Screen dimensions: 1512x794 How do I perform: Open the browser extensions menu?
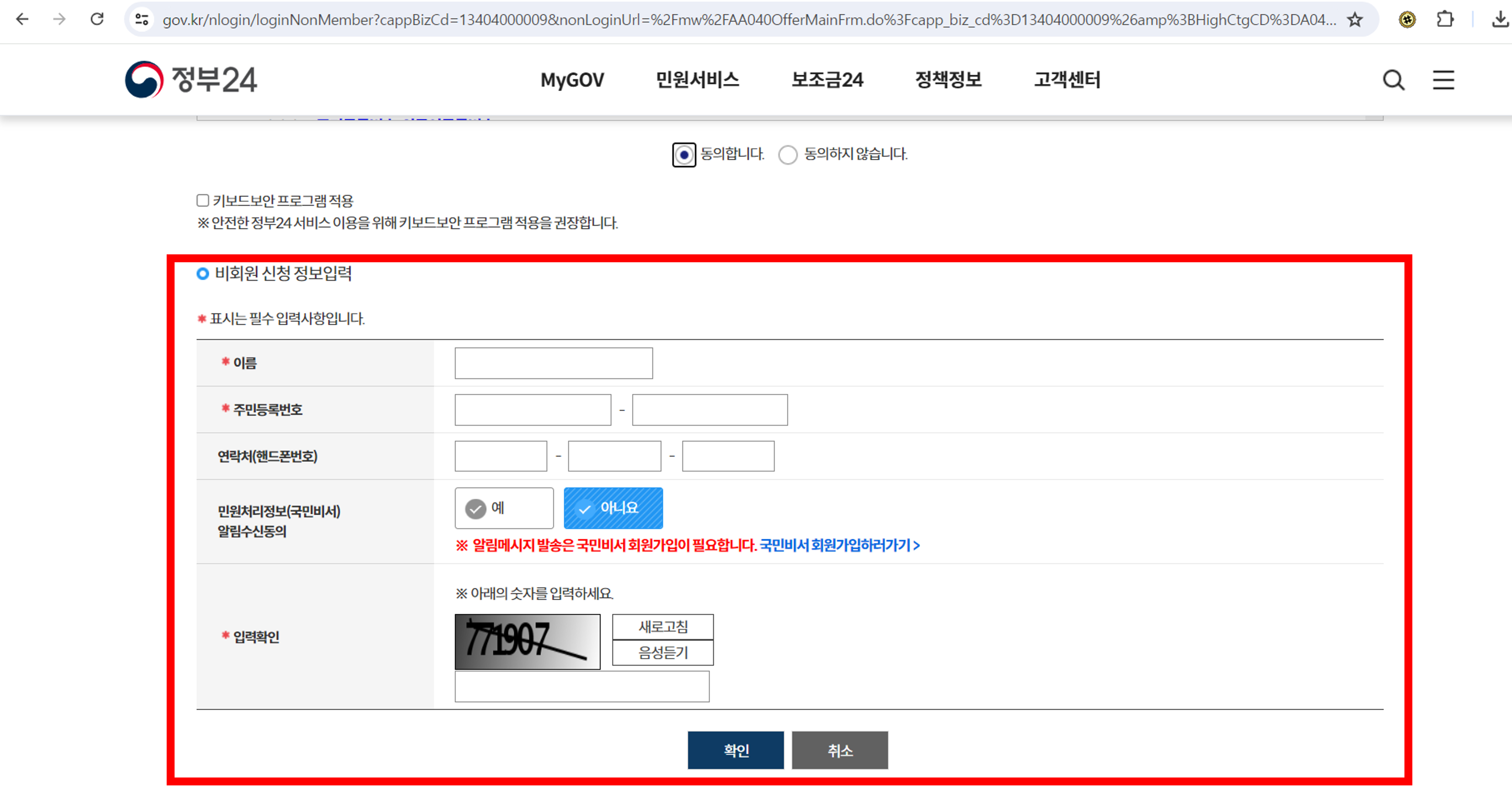[x=1445, y=19]
